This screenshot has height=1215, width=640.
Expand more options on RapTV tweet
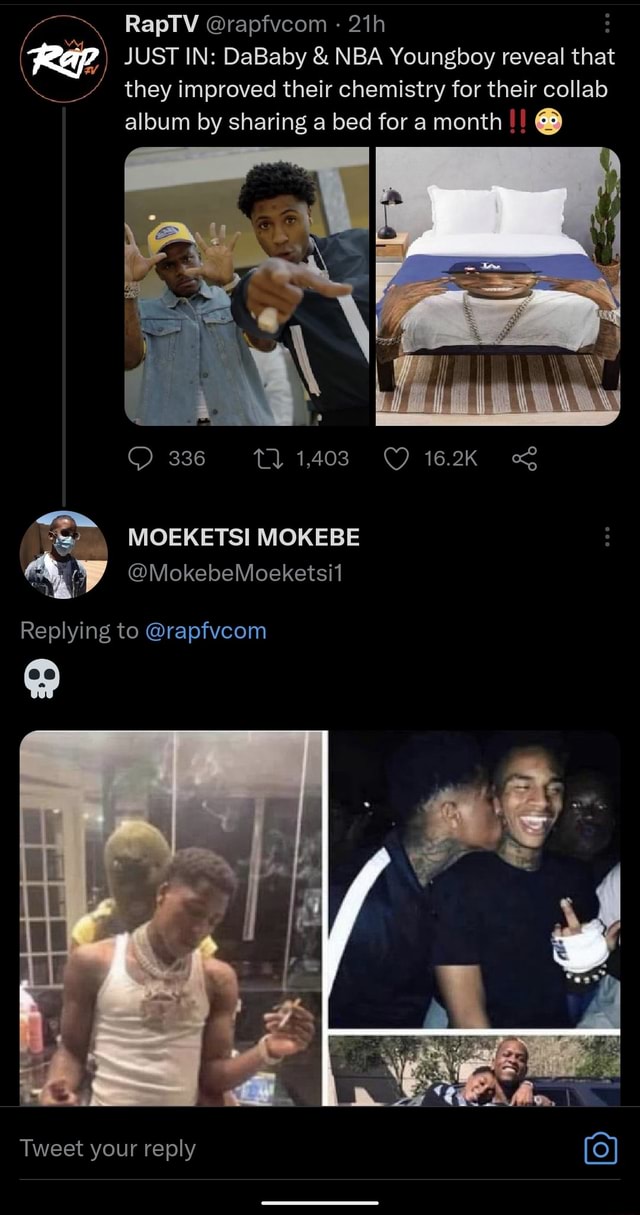[607, 24]
